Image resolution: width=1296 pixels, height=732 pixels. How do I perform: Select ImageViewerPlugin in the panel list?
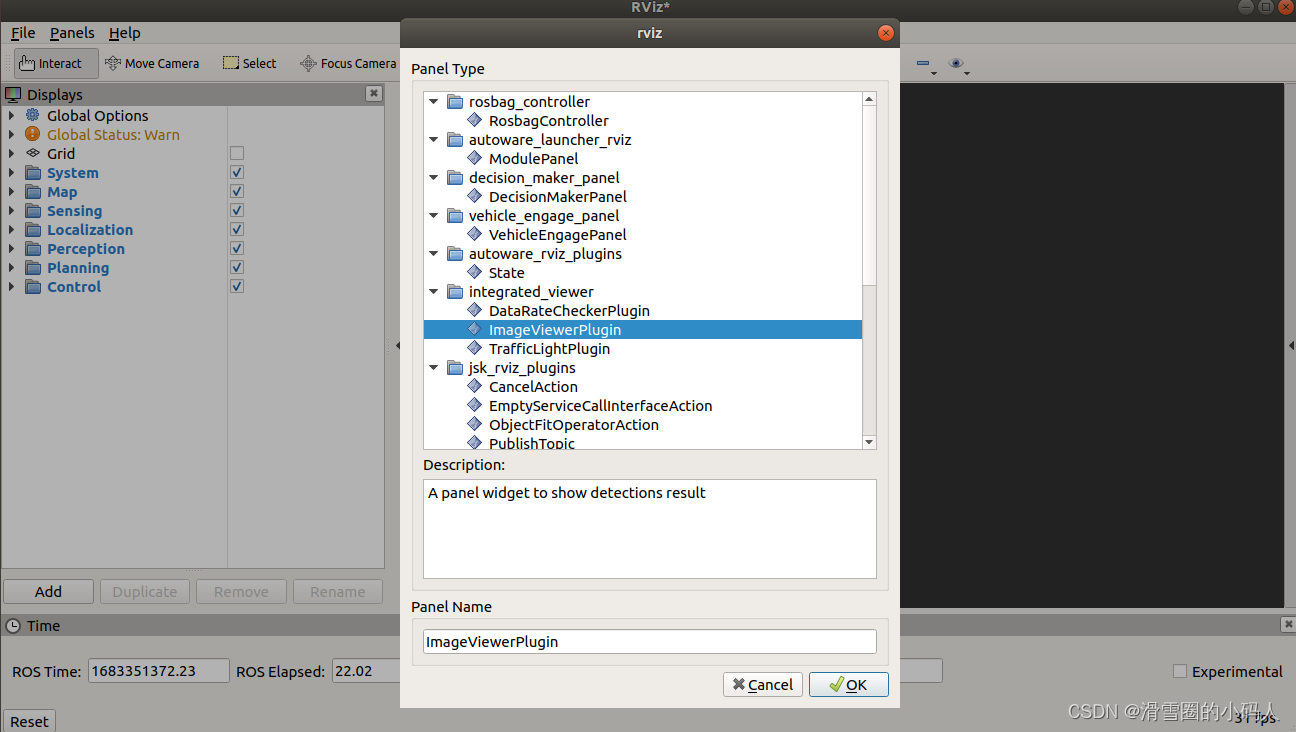pyautogui.click(x=642, y=329)
